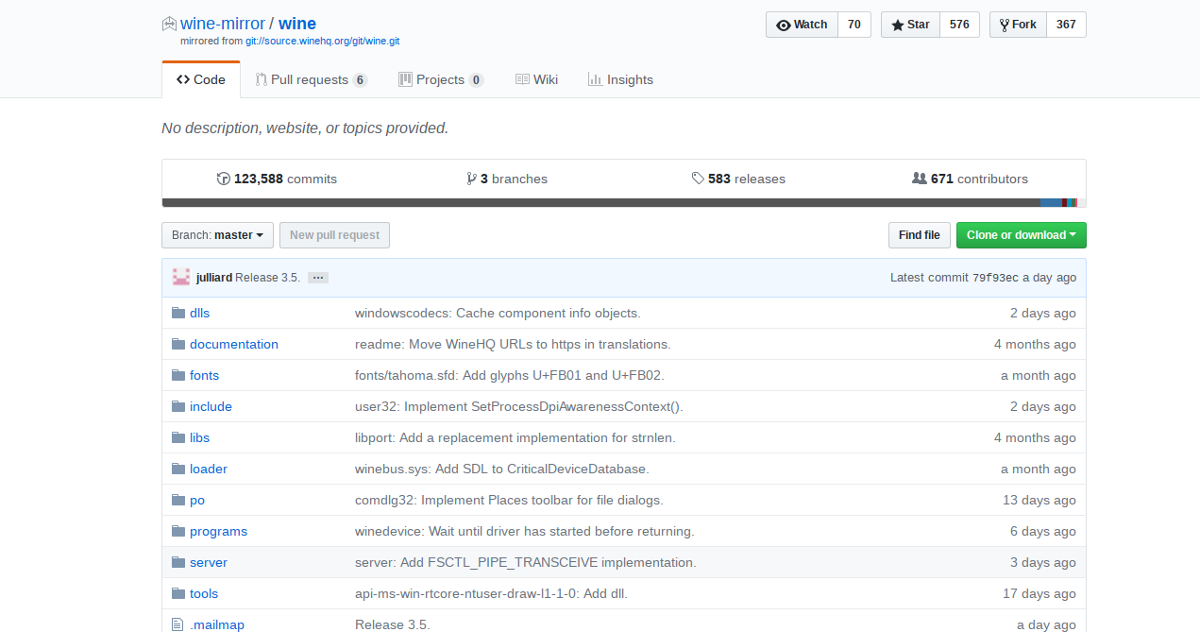Open commit 'comdlg32: Implement Places toolbar for file dialogs.'
The height and width of the screenshot is (632, 1200).
pyautogui.click(x=509, y=500)
